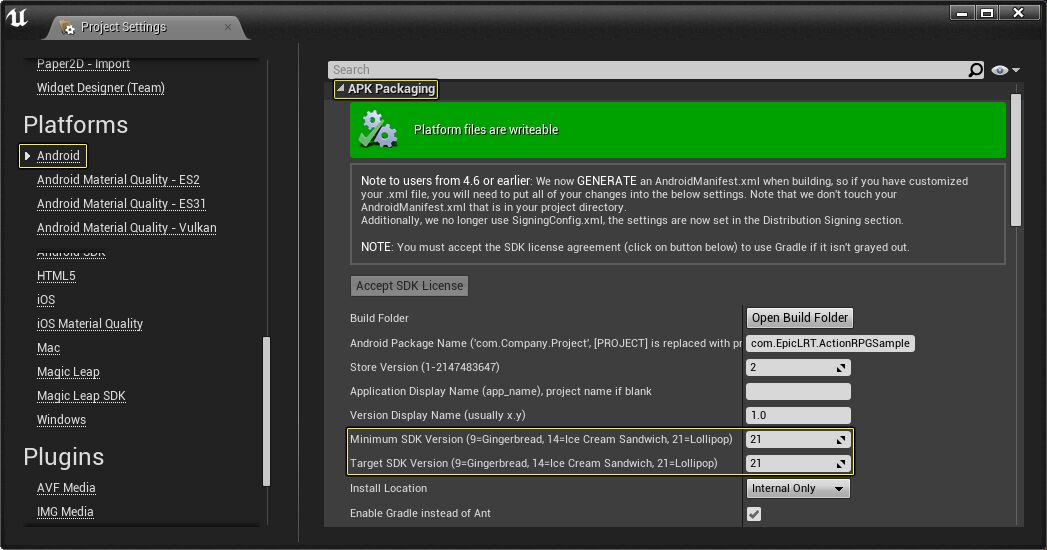The image size is (1047, 550).
Task: Toggle Enable Gradle instead of Ant checkbox
Action: (x=754, y=514)
